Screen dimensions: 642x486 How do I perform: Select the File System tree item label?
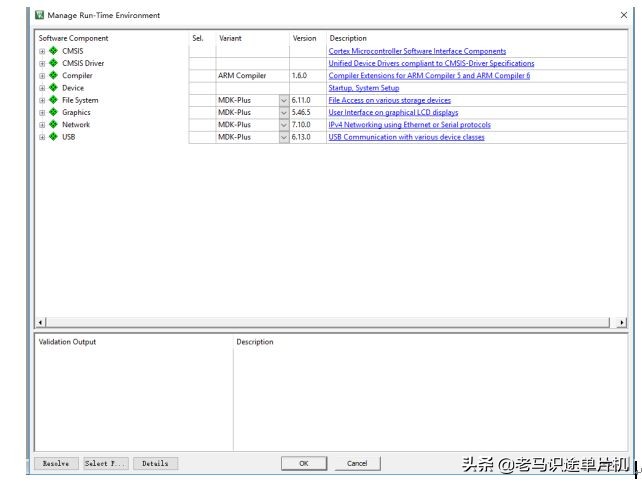(80, 100)
